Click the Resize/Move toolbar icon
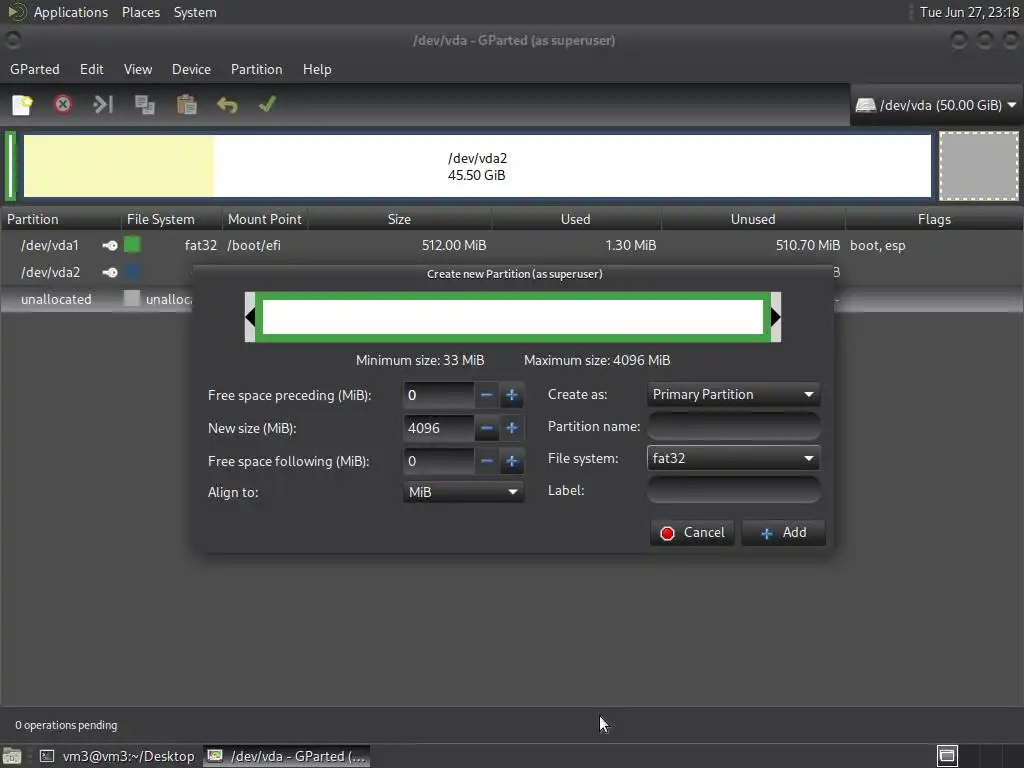Screen dimensions: 1024x768 click(103, 104)
